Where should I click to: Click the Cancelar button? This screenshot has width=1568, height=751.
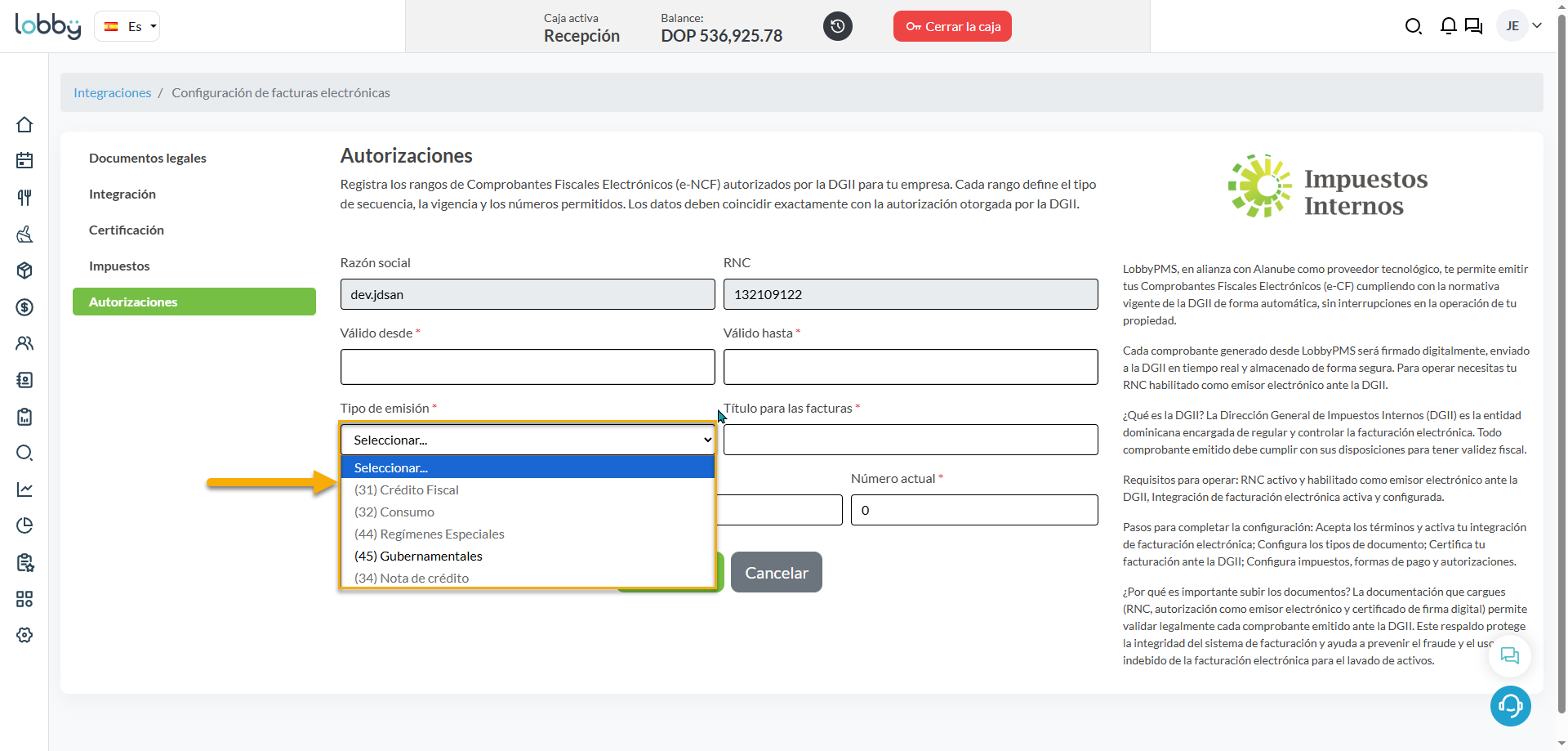click(777, 572)
